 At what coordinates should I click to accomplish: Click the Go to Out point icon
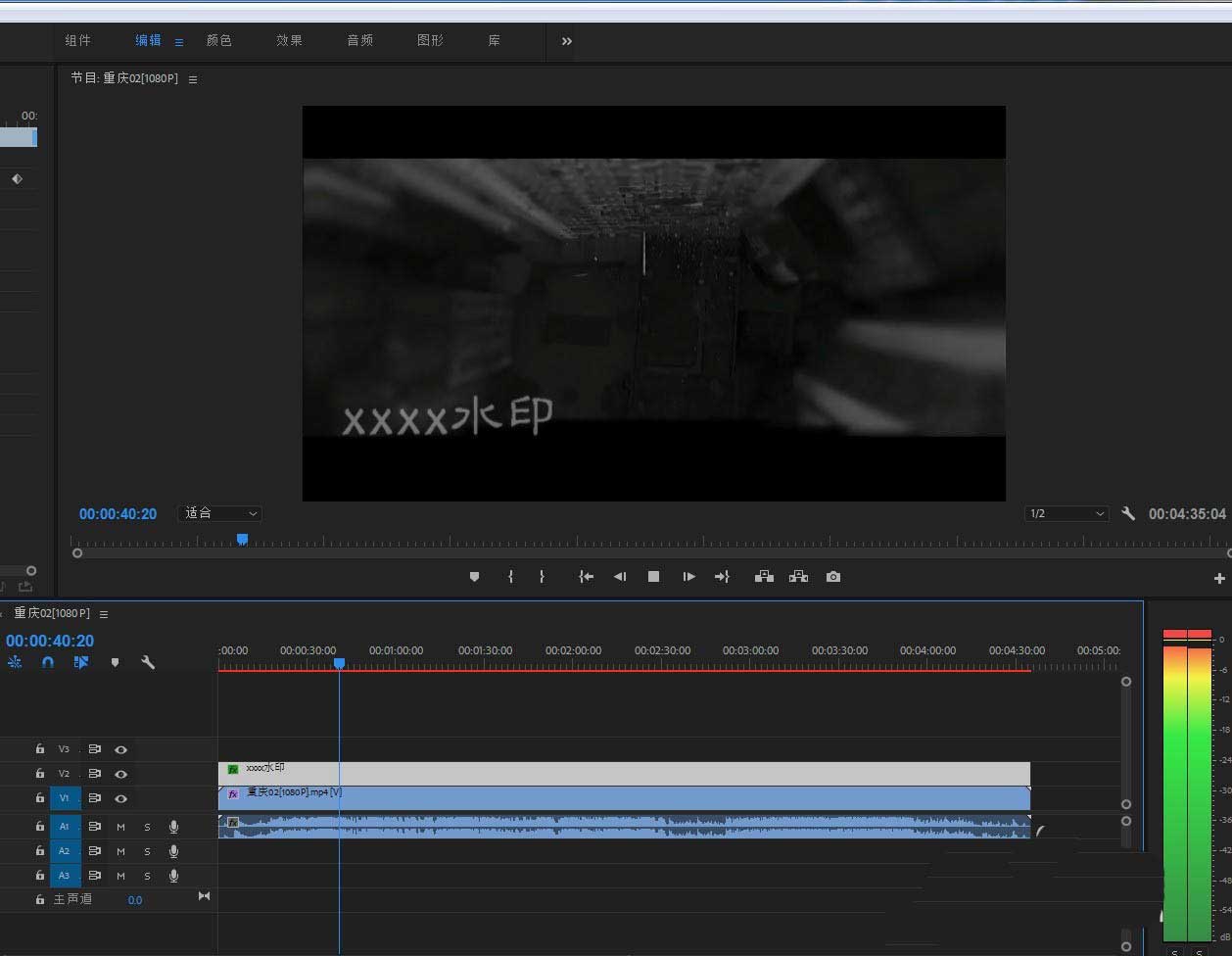click(x=722, y=577)
